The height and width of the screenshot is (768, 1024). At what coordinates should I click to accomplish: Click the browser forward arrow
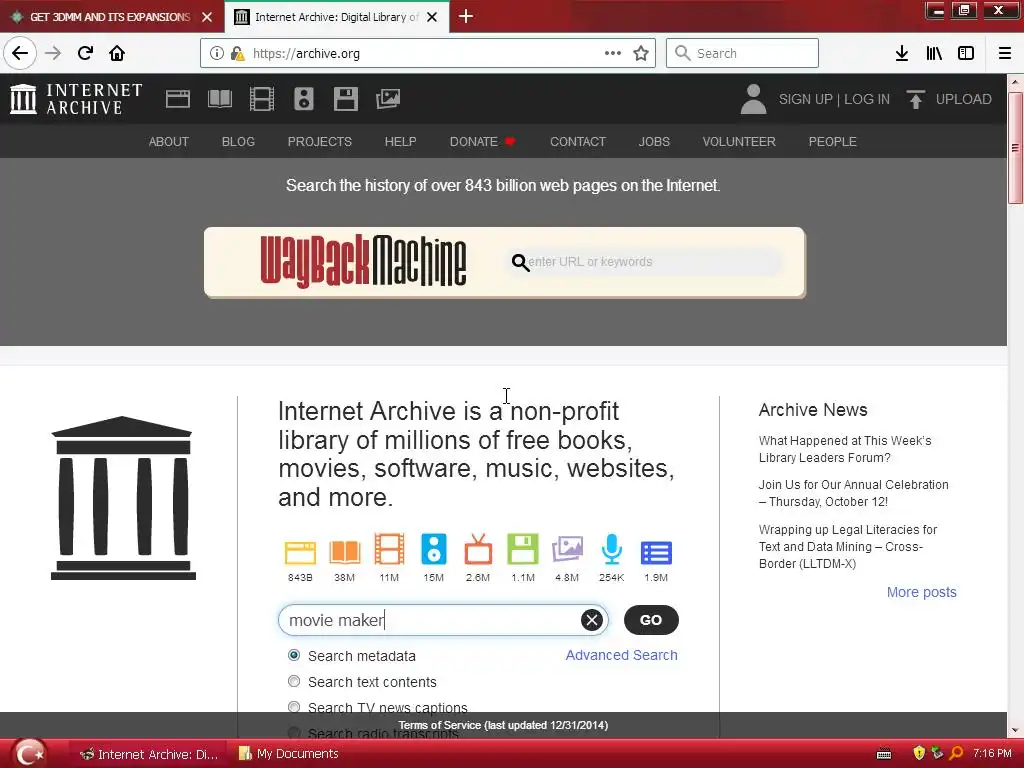click(53, 53)
